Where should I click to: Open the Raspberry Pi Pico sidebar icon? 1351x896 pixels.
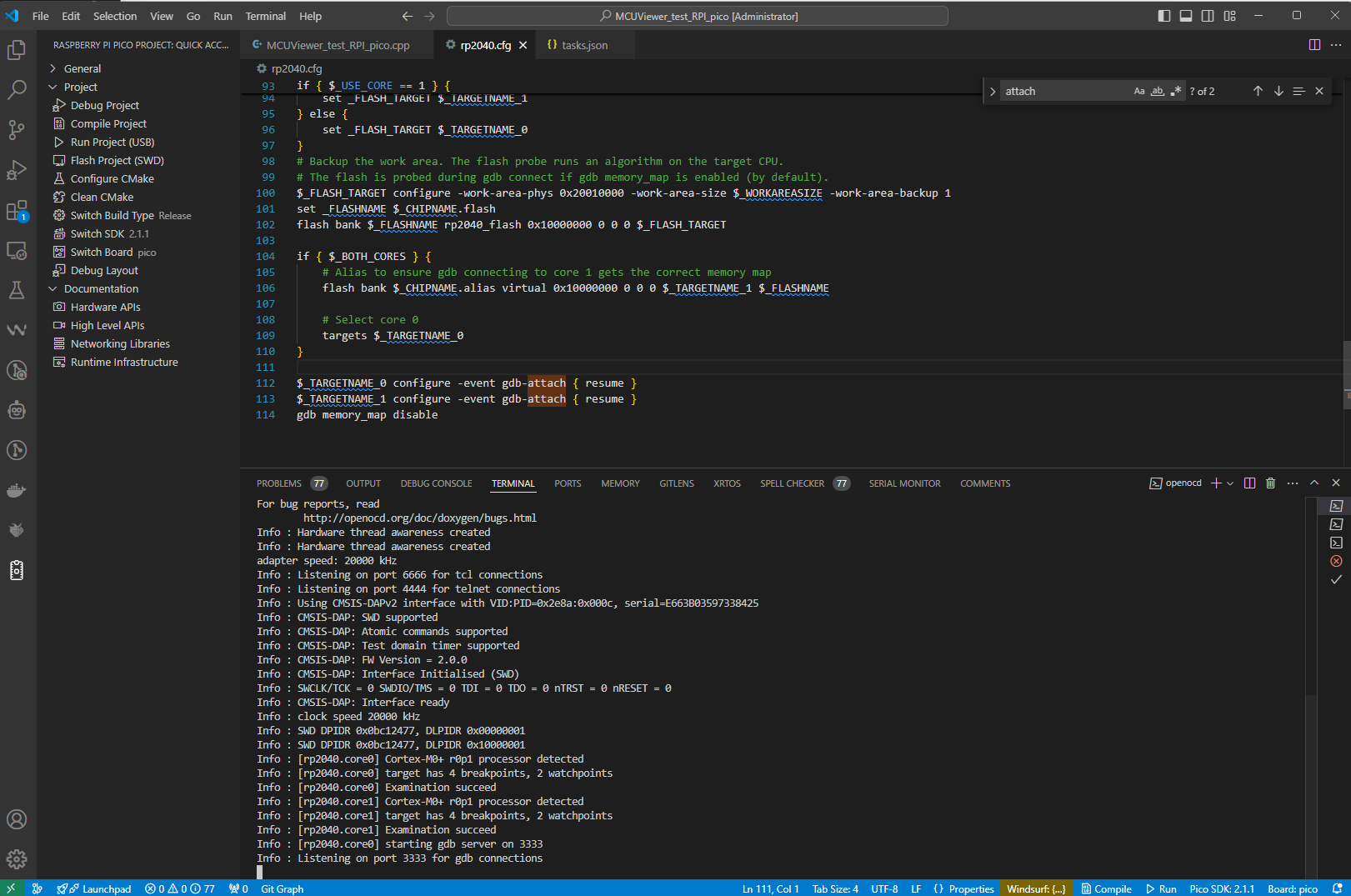17,570
